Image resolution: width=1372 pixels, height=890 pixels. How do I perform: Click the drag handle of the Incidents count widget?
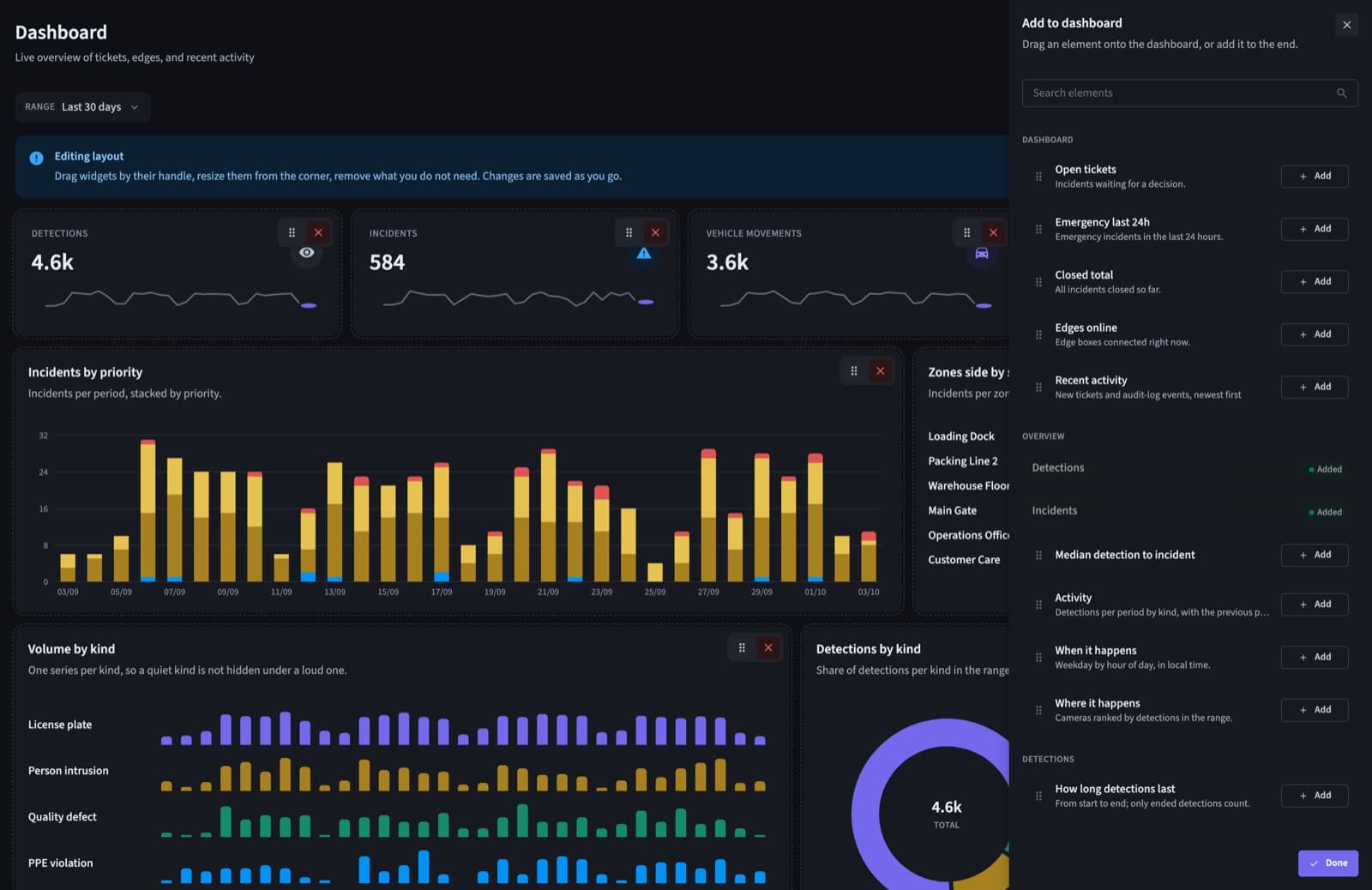point(629,232)
